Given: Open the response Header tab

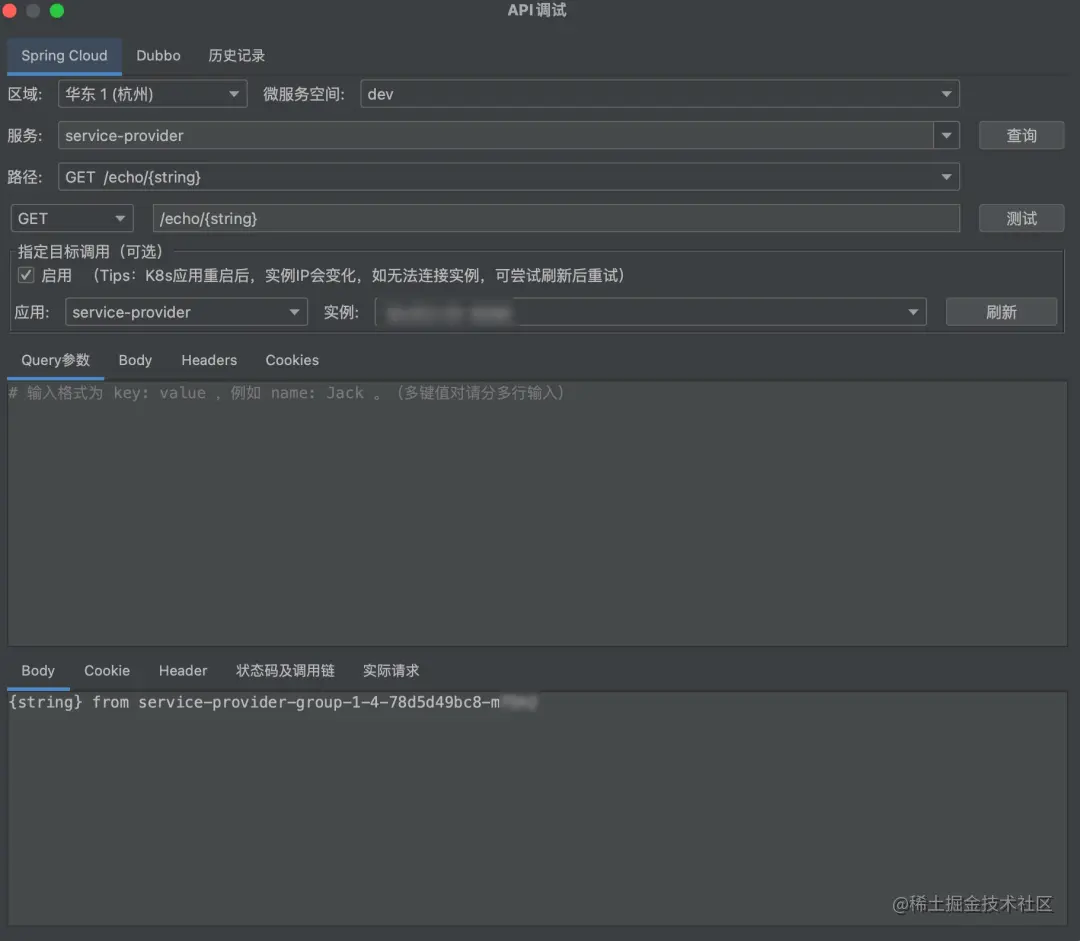Looking at the screenshot, I should click(183, 671).
